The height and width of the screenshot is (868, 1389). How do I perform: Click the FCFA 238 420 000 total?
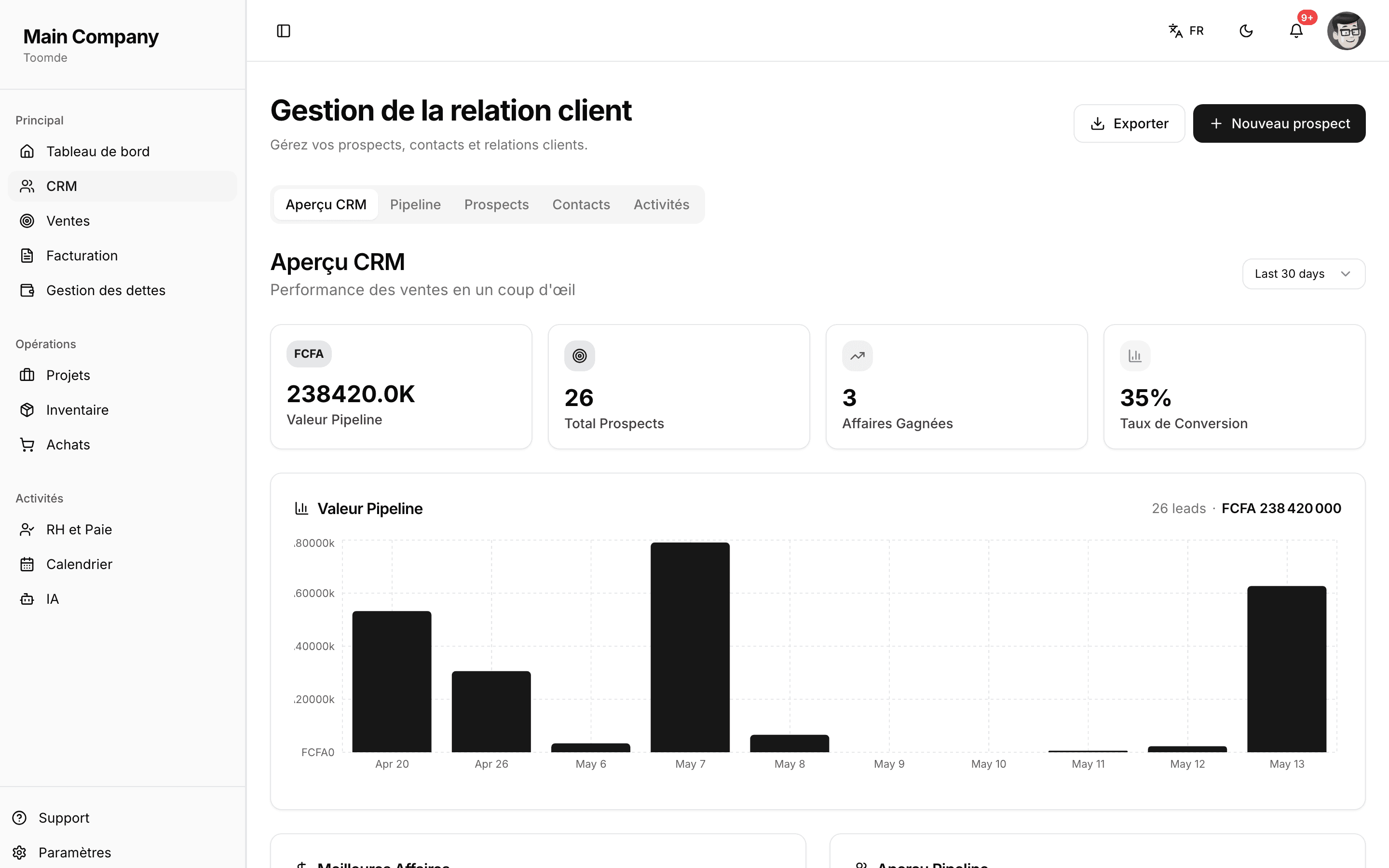coord(1281,508)
